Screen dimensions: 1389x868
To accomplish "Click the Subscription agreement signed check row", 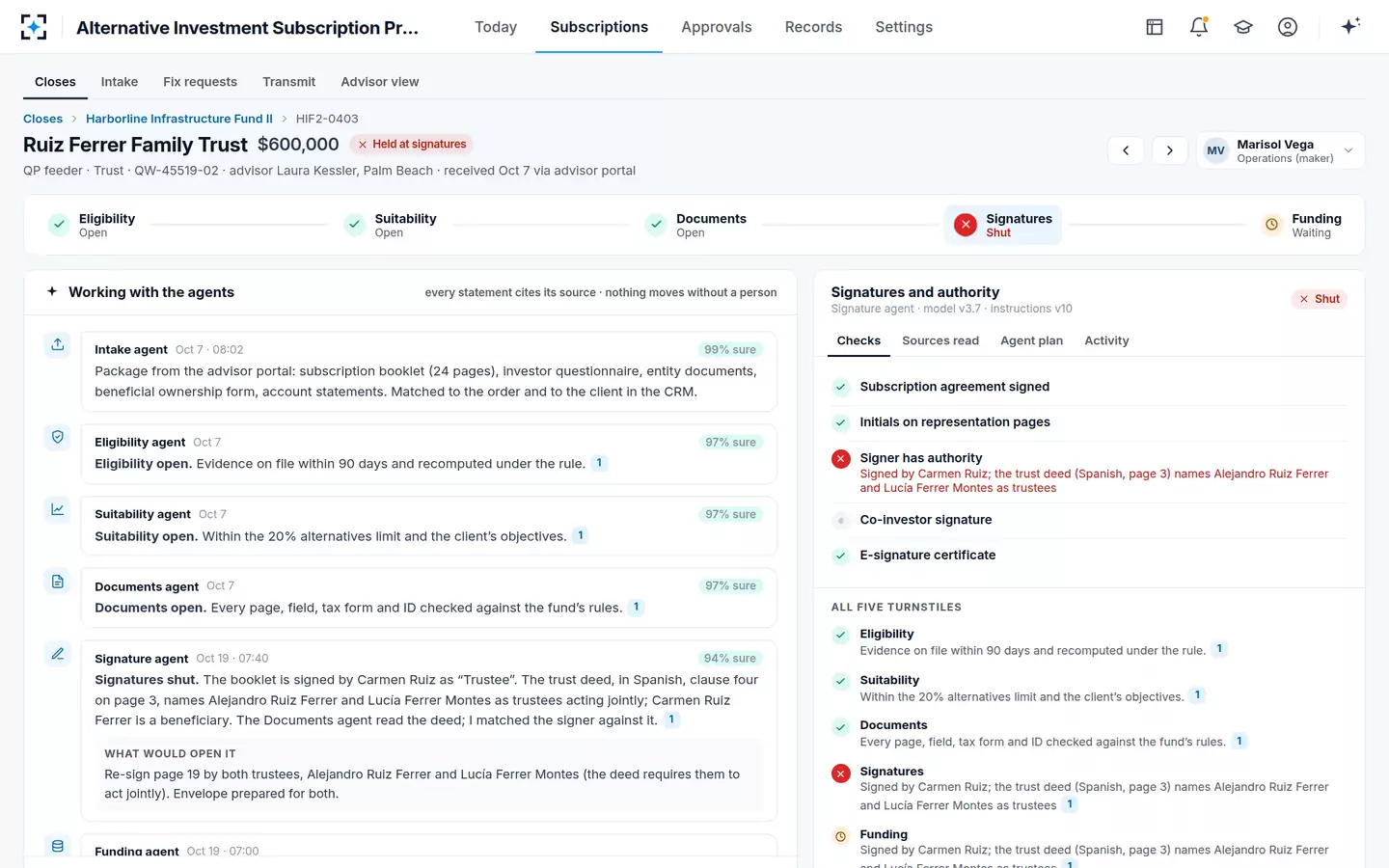I will 1089,387.
